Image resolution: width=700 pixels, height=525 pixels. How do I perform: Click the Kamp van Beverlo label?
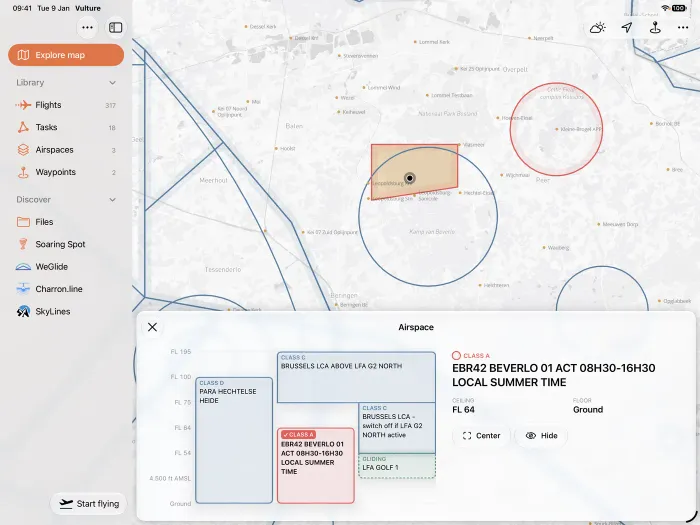click(x=432, y=232)
